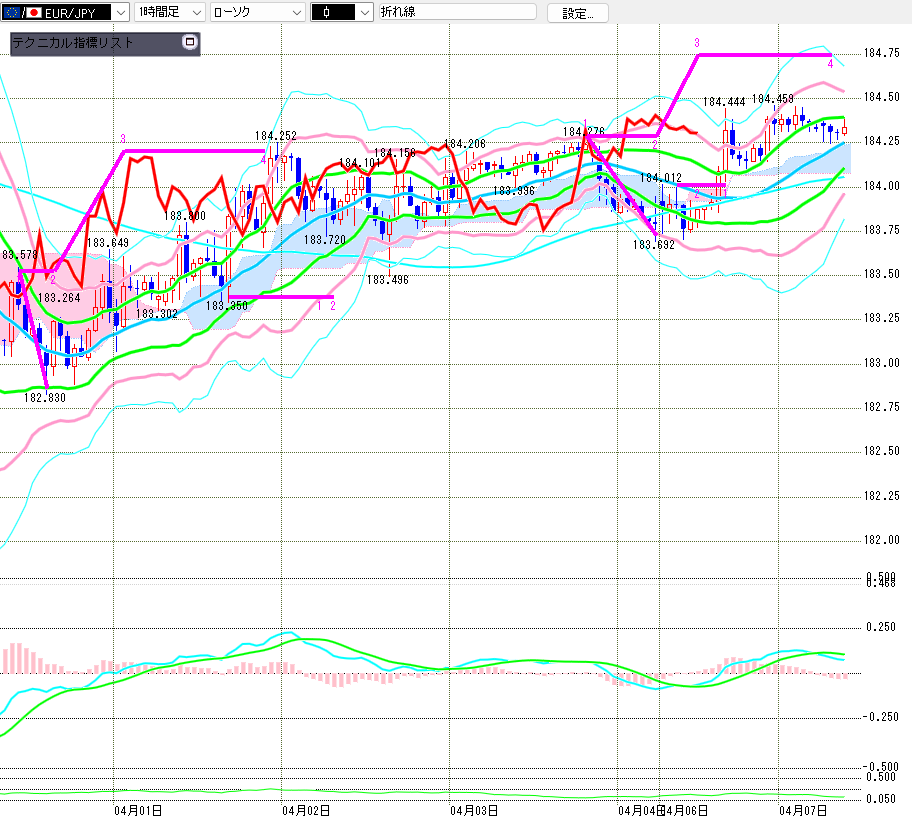The width and height of the screenshot is (912, 821).
Task: Click the 04月07日 date on time axis
Action: pyautogui.click(x=803, y=811)
